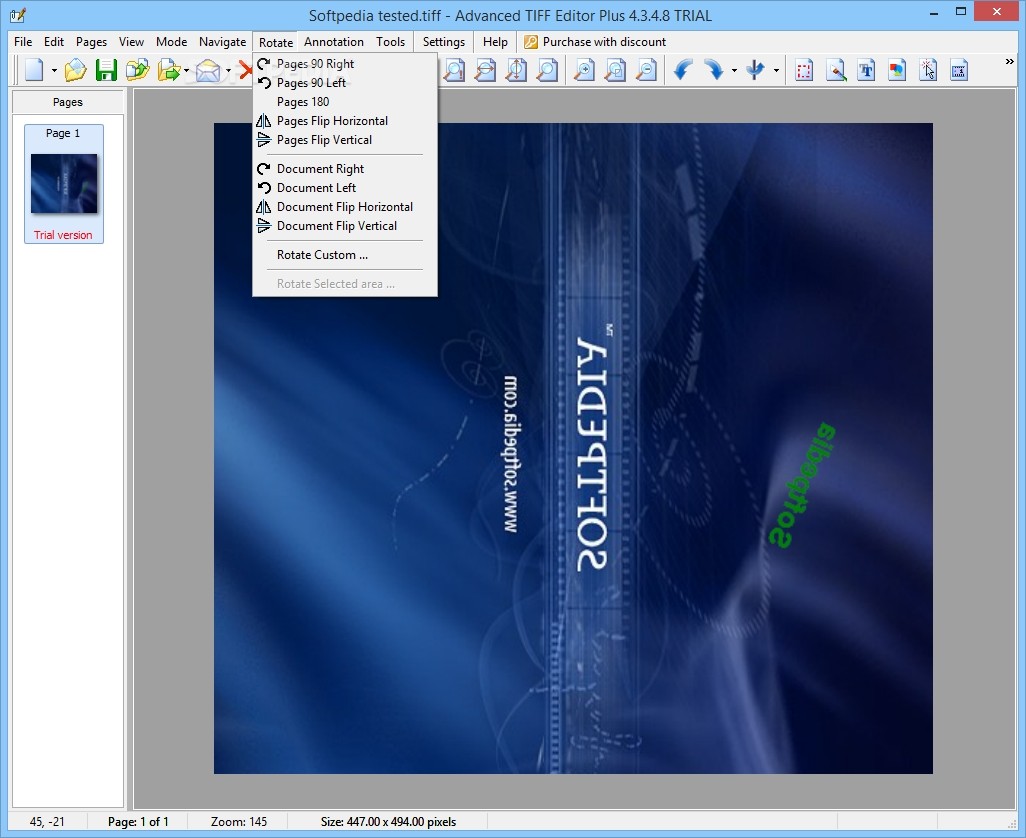
Task: Click the magic wand pointer icon
Action: tap(928, 70)
